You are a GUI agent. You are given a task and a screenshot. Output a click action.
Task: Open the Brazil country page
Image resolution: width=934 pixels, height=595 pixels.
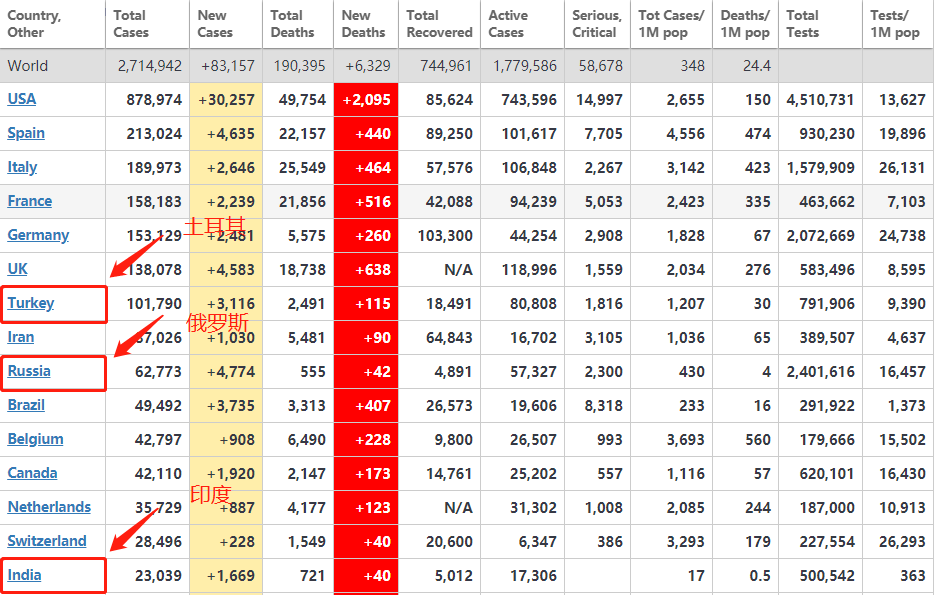click(26, 405)
